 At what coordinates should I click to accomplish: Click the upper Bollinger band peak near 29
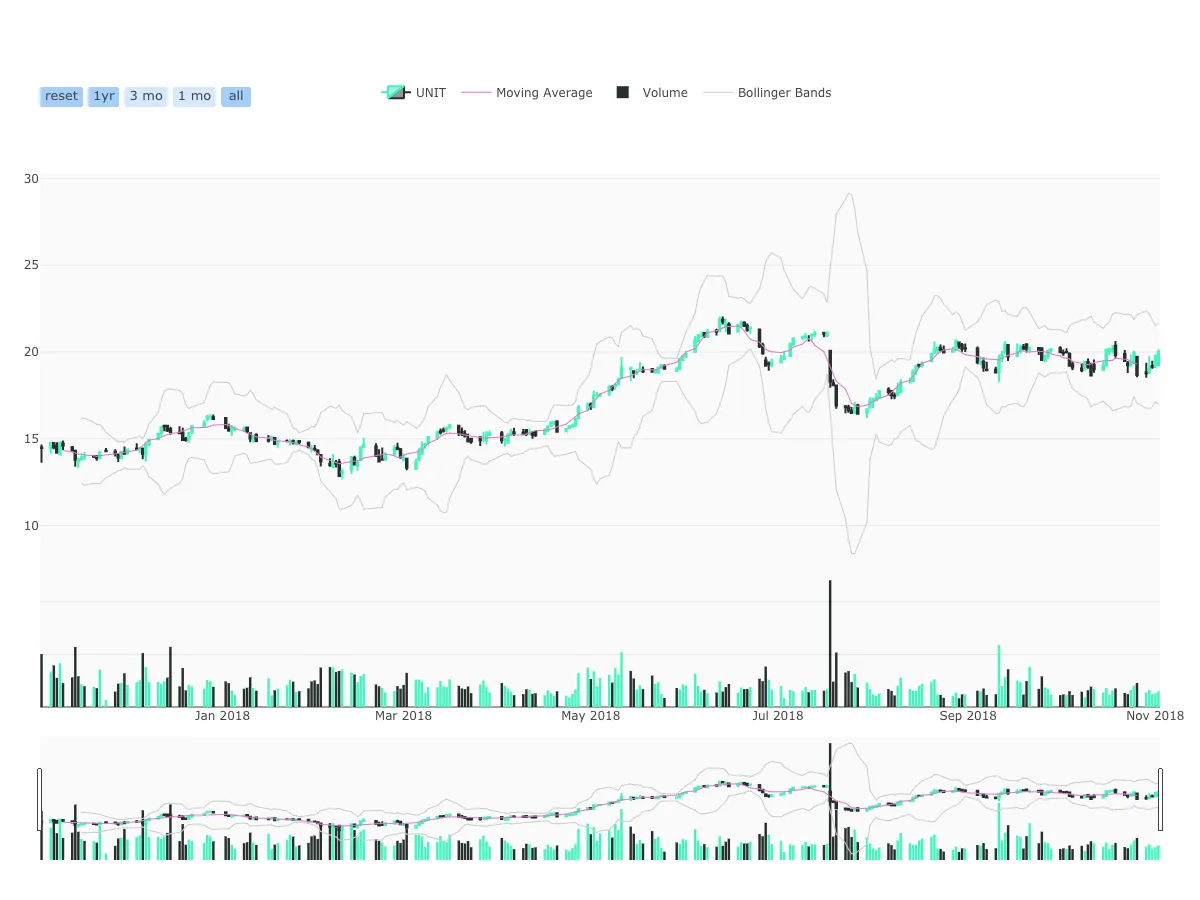coord(849,195)
